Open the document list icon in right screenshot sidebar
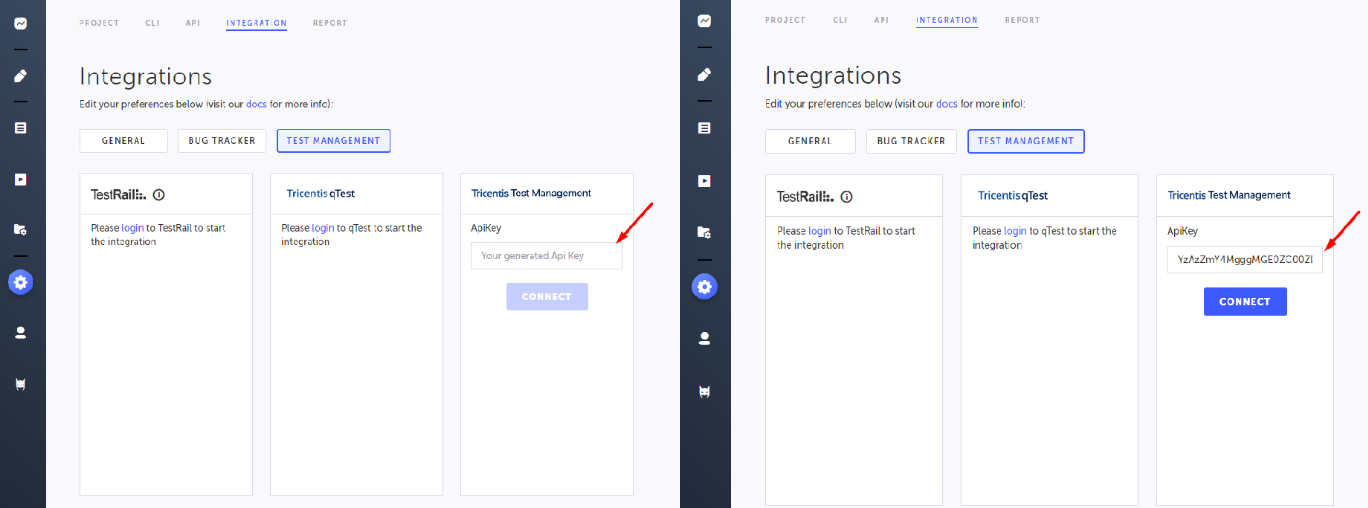The height and width of the screenshot is (508, 1368). [x=705, y=128]
